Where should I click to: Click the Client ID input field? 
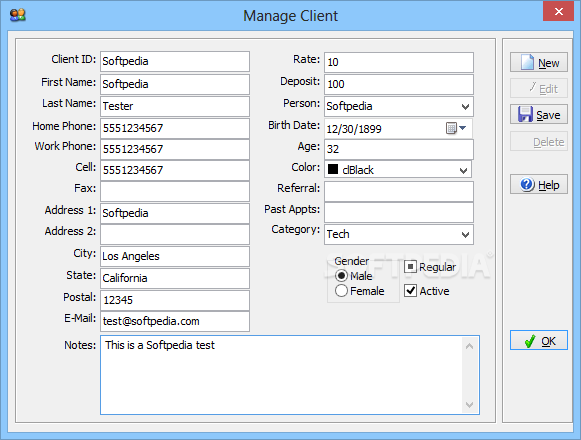[x=175, y=62]
